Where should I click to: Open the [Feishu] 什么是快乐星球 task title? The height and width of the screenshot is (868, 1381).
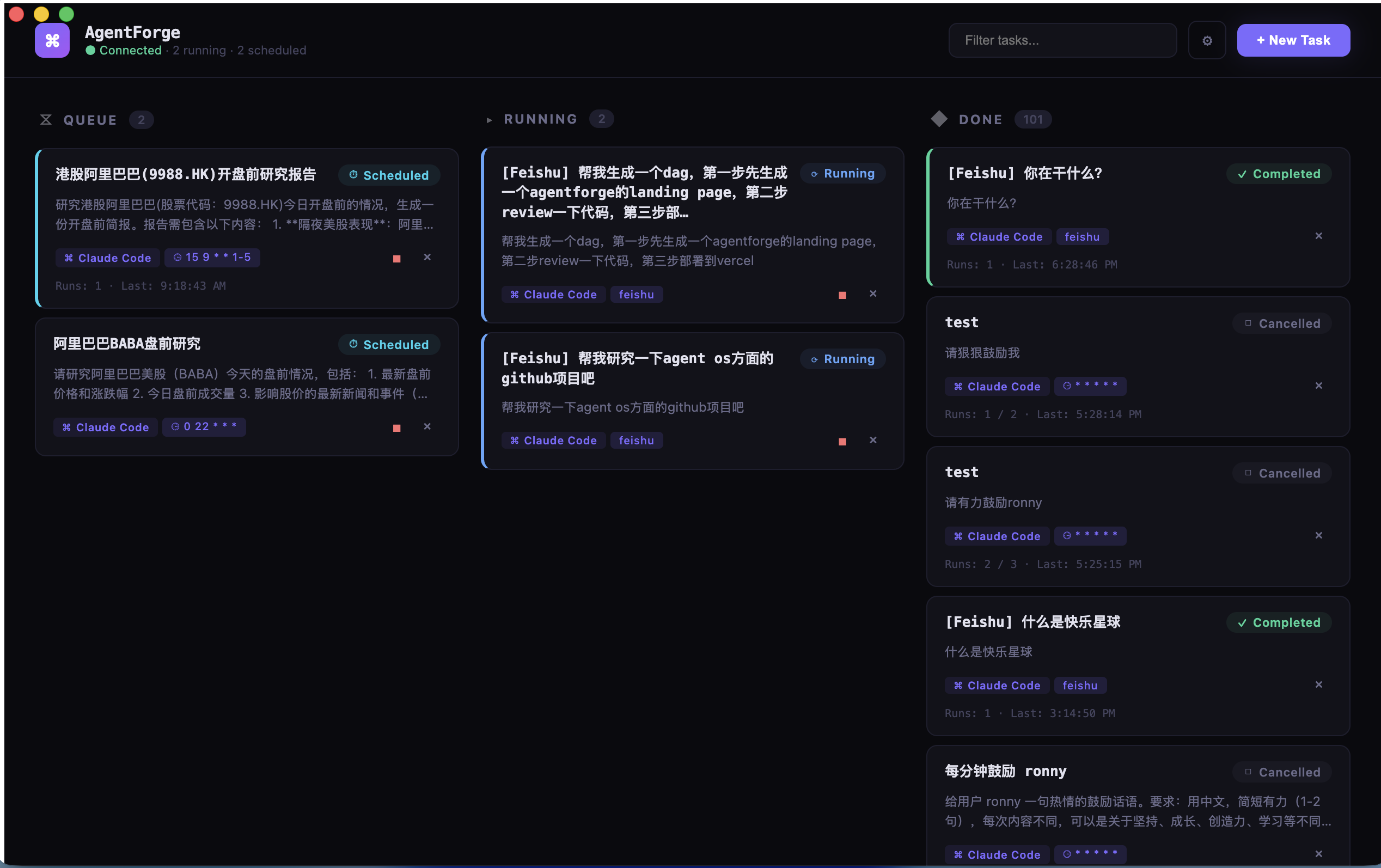click(1032, 622)
